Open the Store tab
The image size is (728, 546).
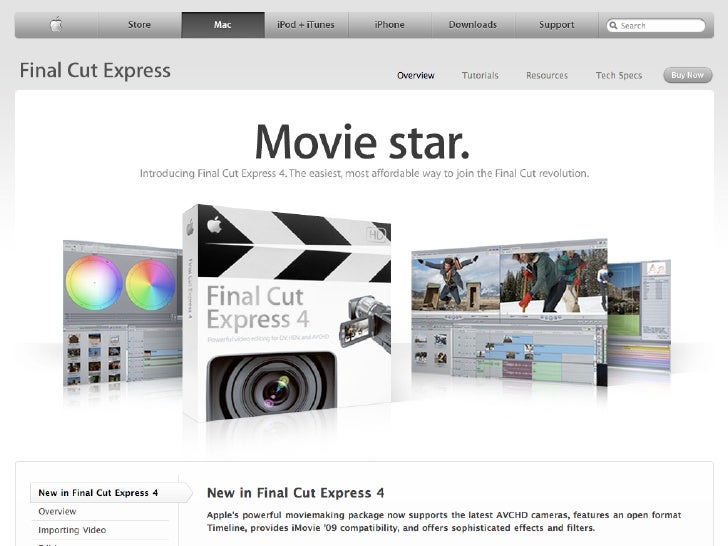pyautogui.click(x=139, y=25)
